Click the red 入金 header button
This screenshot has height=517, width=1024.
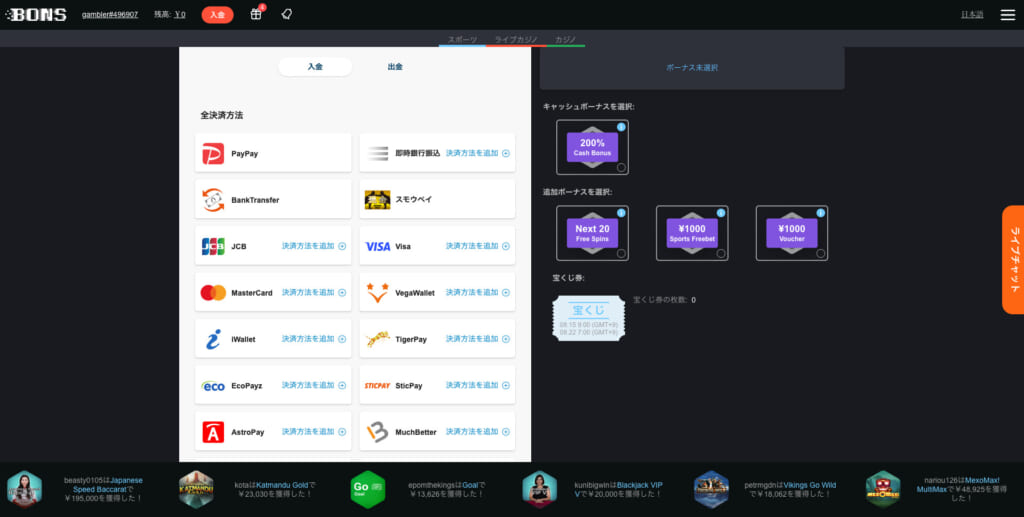tap(217, 14)
